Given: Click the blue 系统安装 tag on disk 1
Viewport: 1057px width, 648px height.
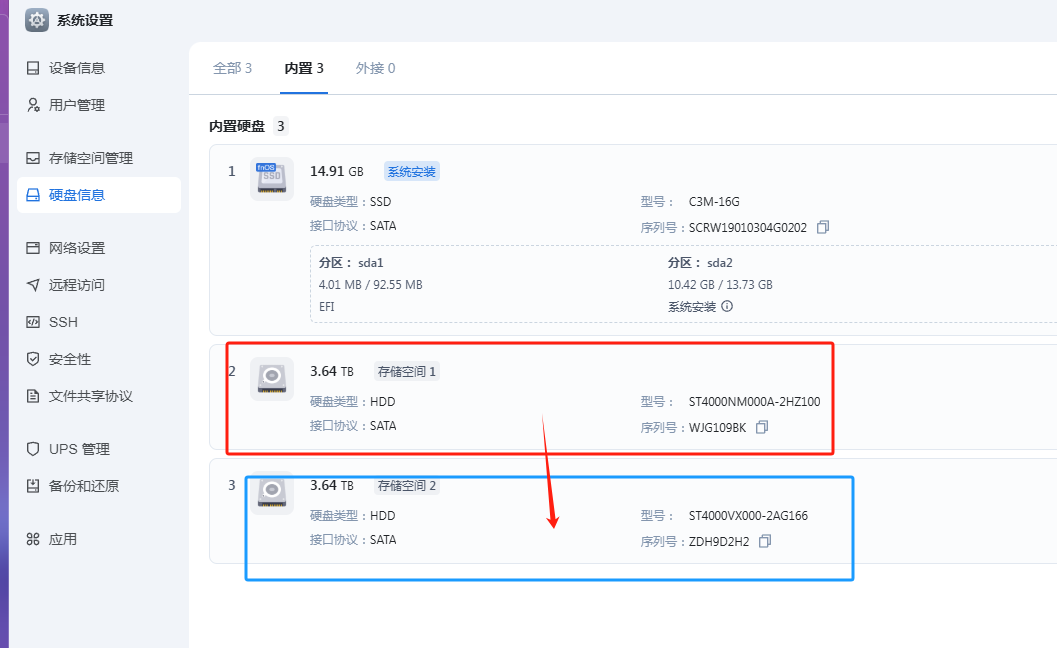Looking at the screenshot, I should point(411,172).
